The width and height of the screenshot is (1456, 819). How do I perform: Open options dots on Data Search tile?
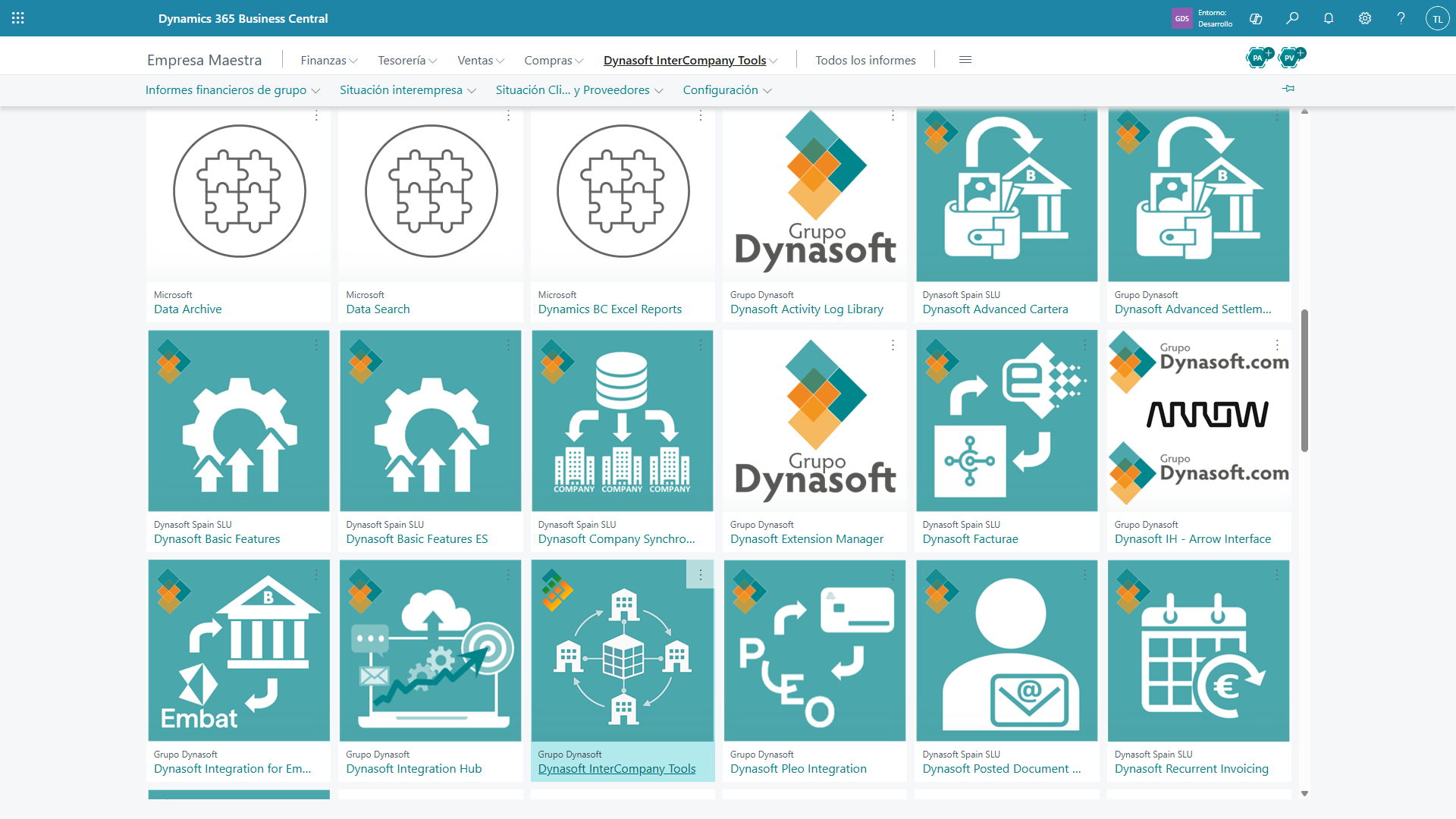[x=509, y=116]
